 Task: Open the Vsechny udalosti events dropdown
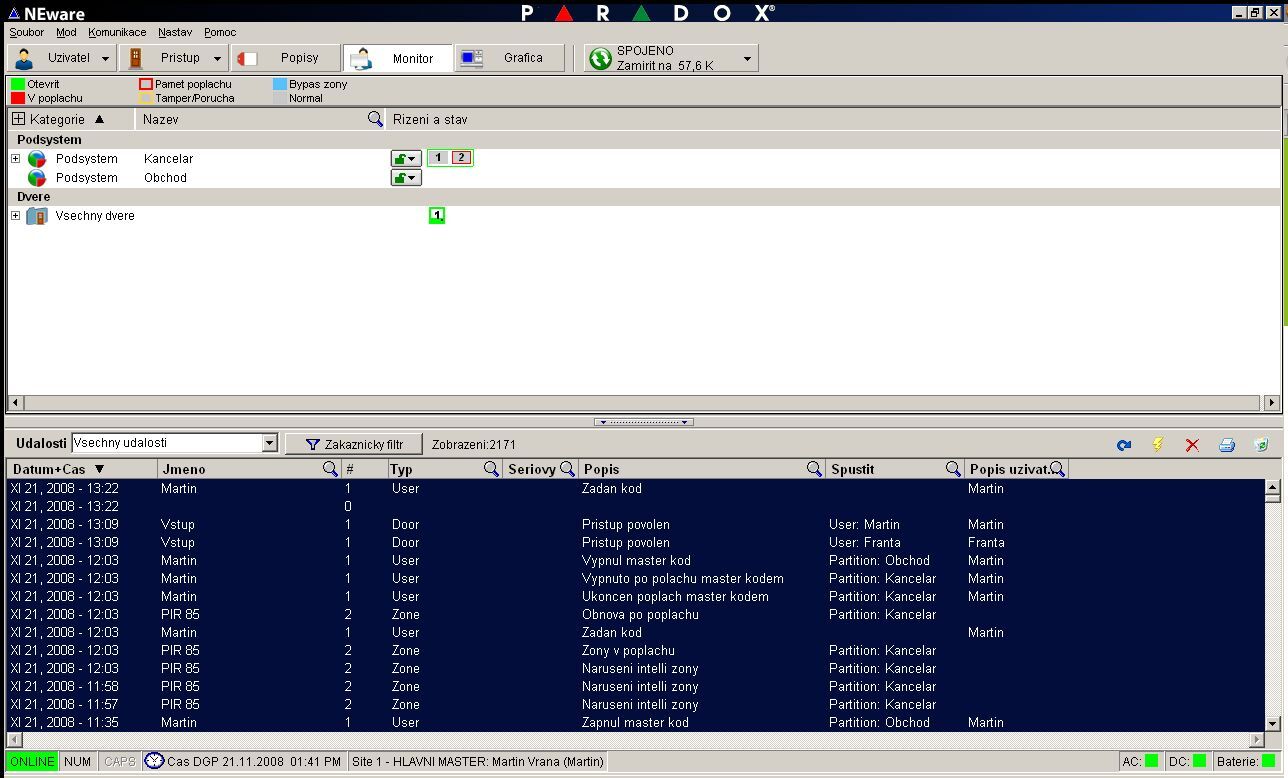269,443
